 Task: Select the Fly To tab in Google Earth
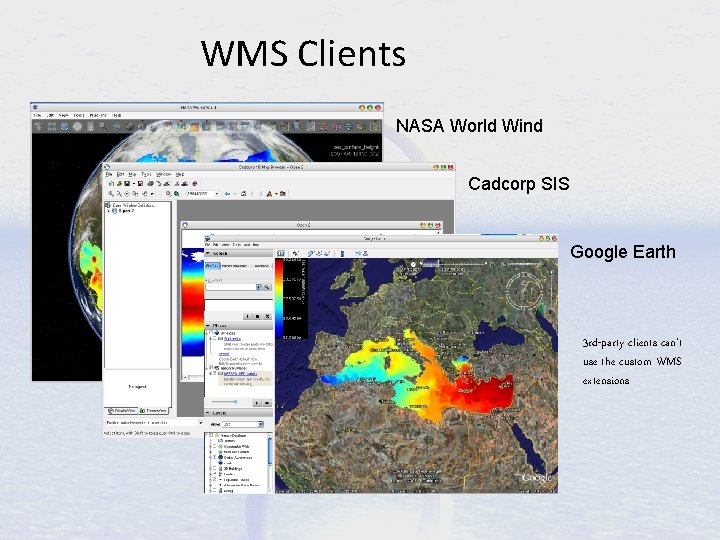(212, 266)
